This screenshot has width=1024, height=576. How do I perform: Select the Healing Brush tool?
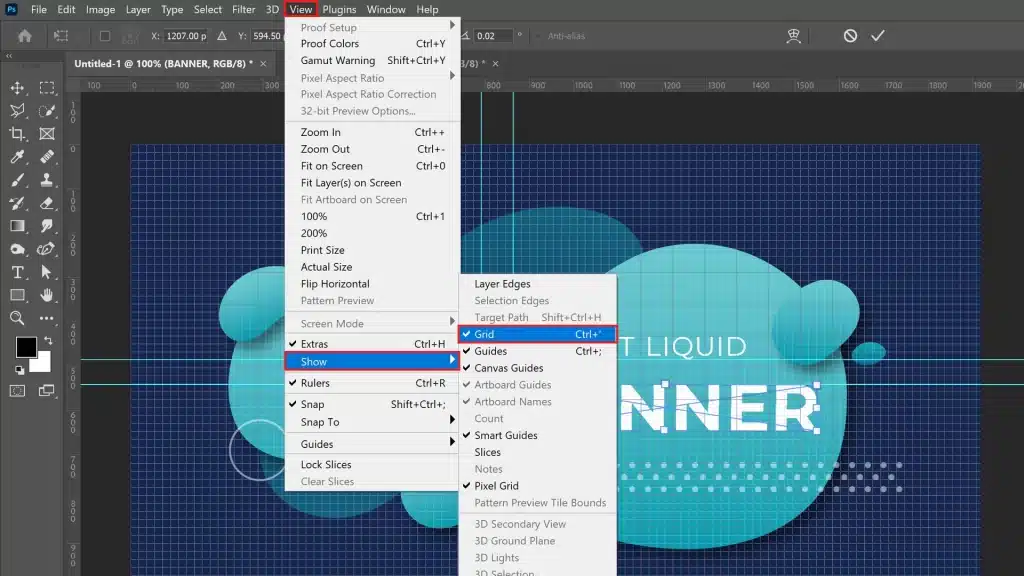(x=46, y=157)
